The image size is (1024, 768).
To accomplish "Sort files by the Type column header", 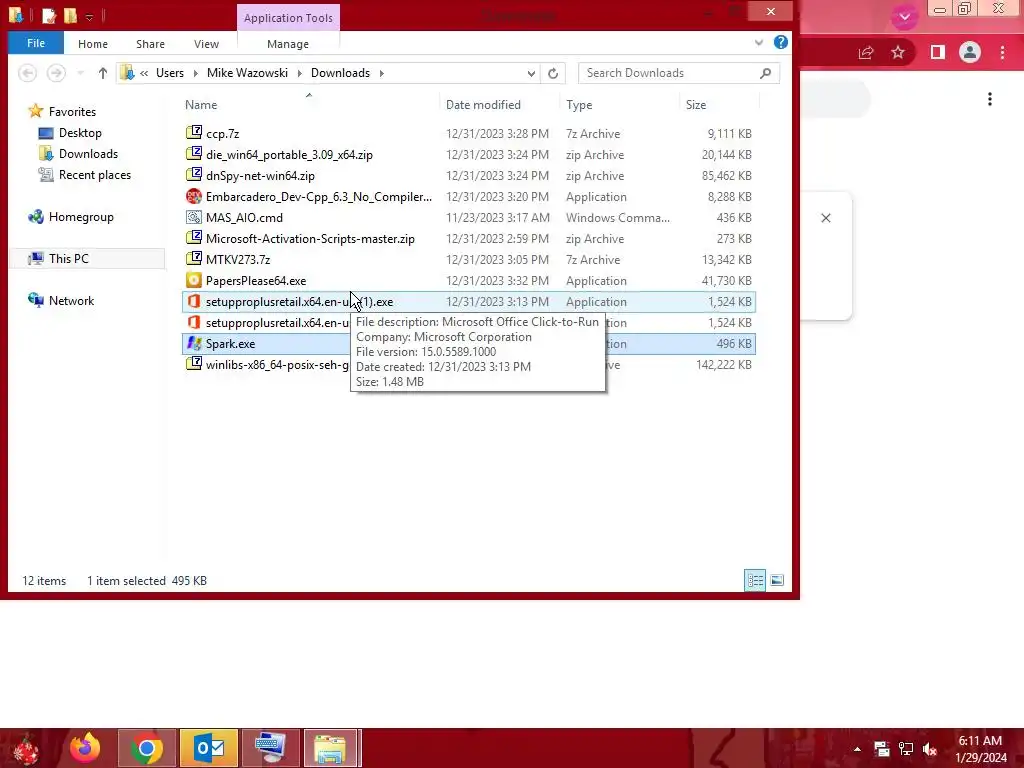I will [579, 104].
